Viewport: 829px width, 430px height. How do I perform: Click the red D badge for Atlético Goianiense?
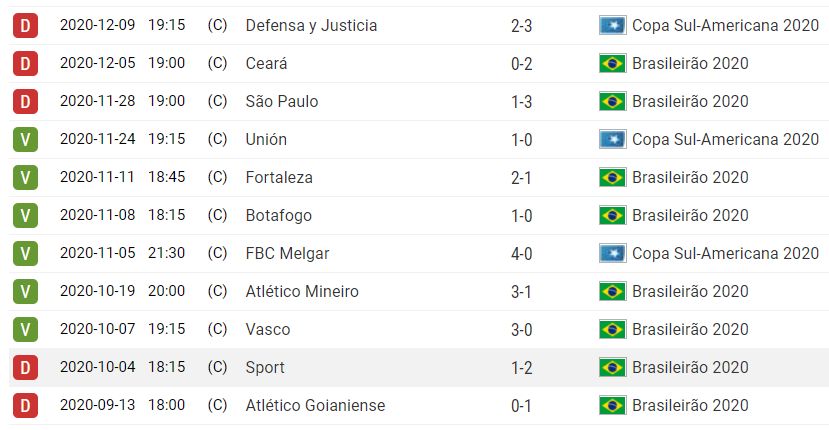25,405
